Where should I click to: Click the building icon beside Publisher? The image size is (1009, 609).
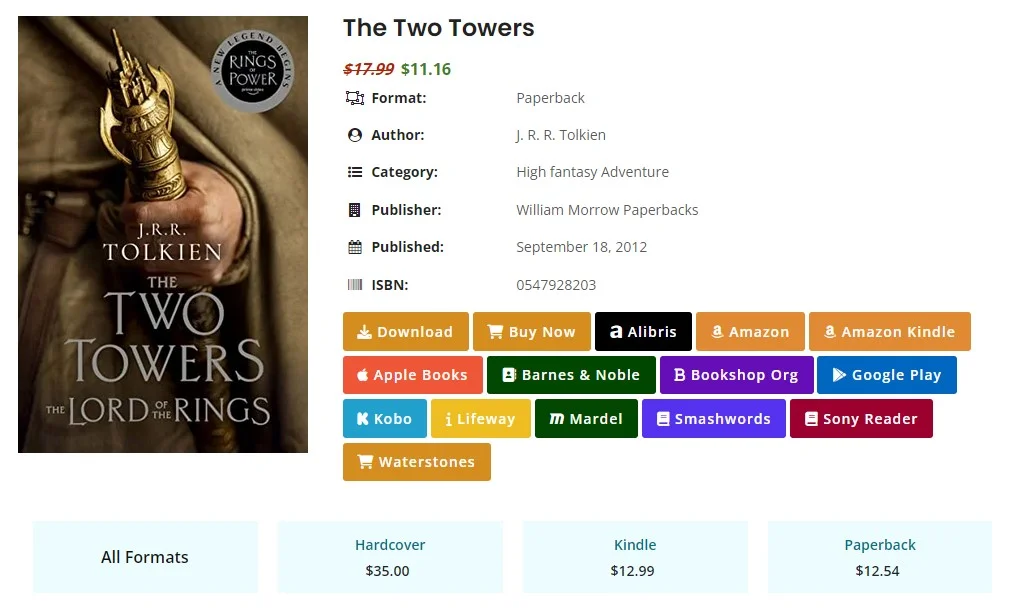356,210
